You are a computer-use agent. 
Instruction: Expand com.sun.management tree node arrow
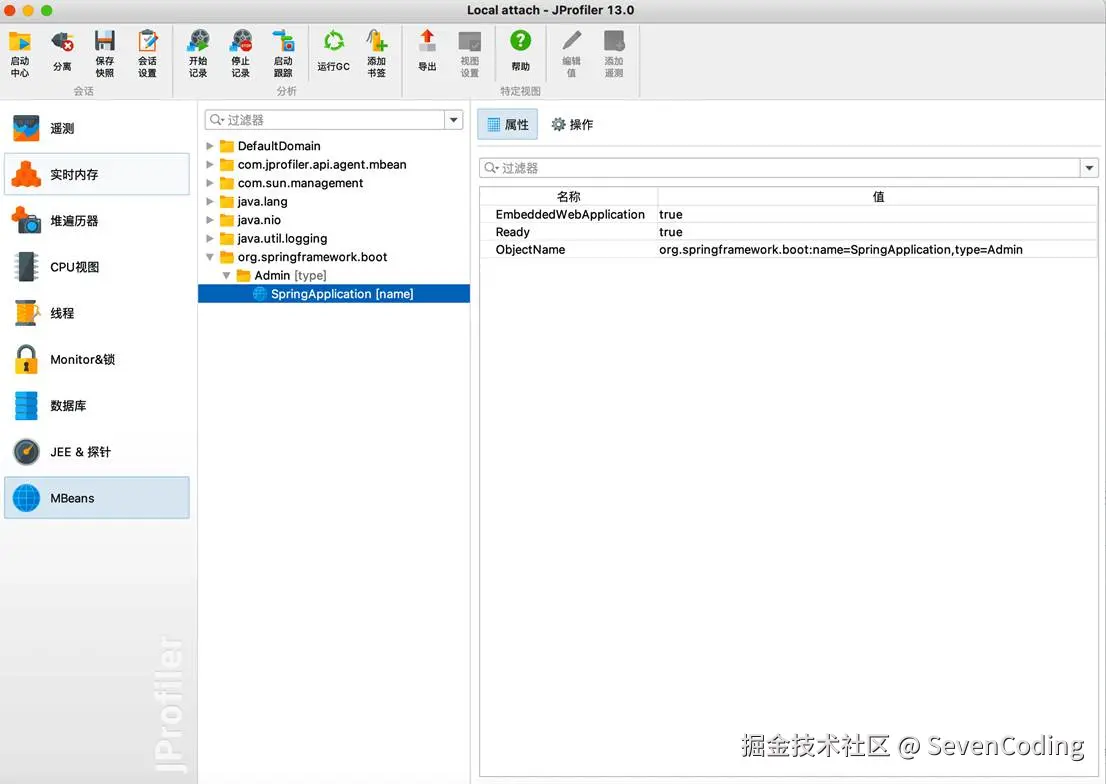pos(209,183)
